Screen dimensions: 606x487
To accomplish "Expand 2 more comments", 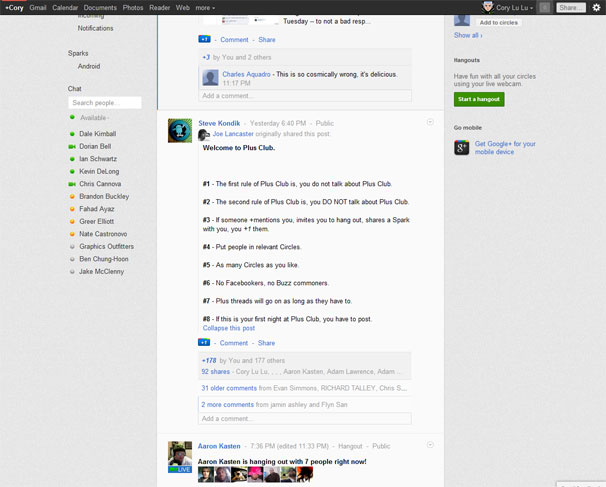I will (227, 405).
